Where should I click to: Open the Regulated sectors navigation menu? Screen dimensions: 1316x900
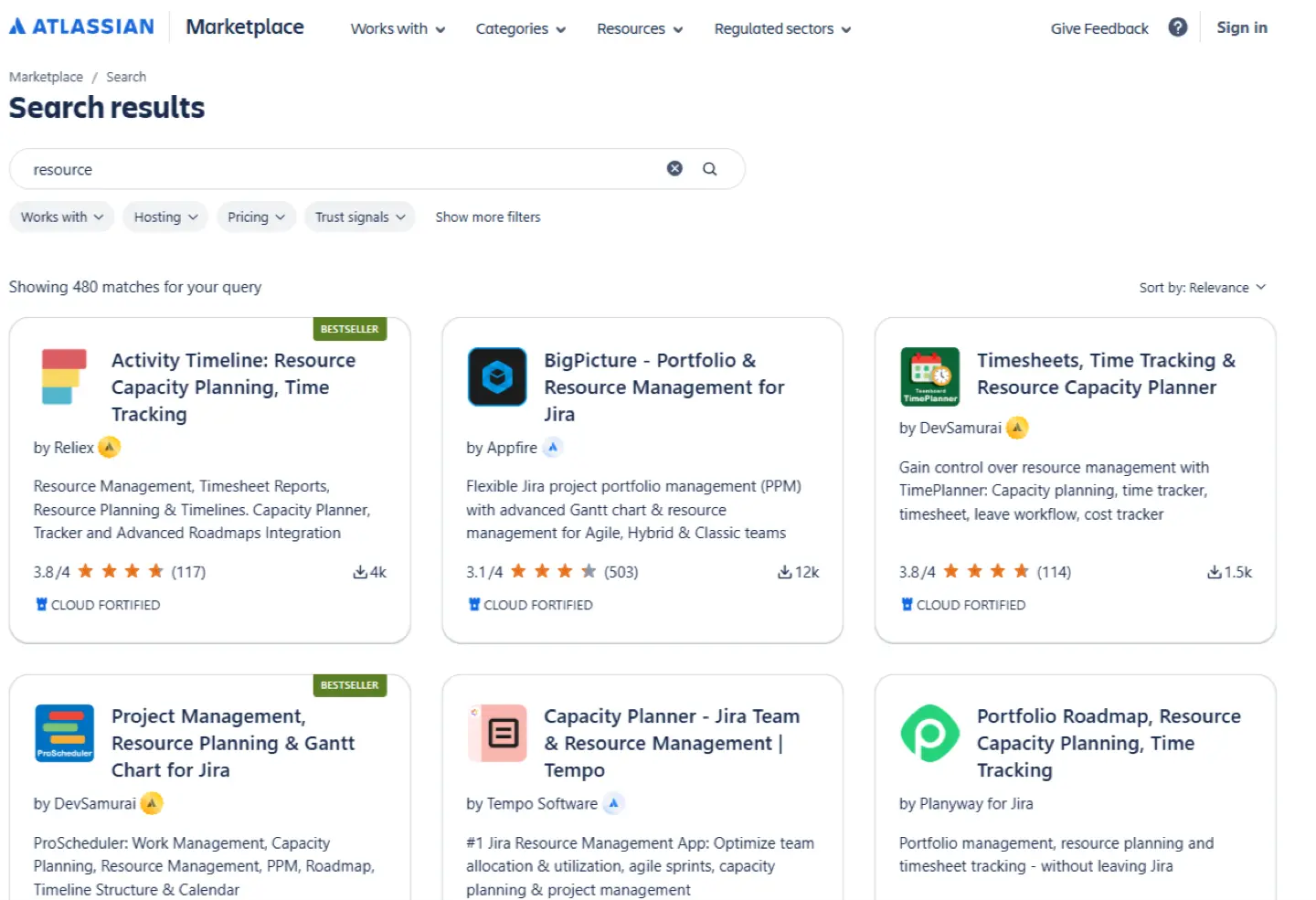pos(782,29)
